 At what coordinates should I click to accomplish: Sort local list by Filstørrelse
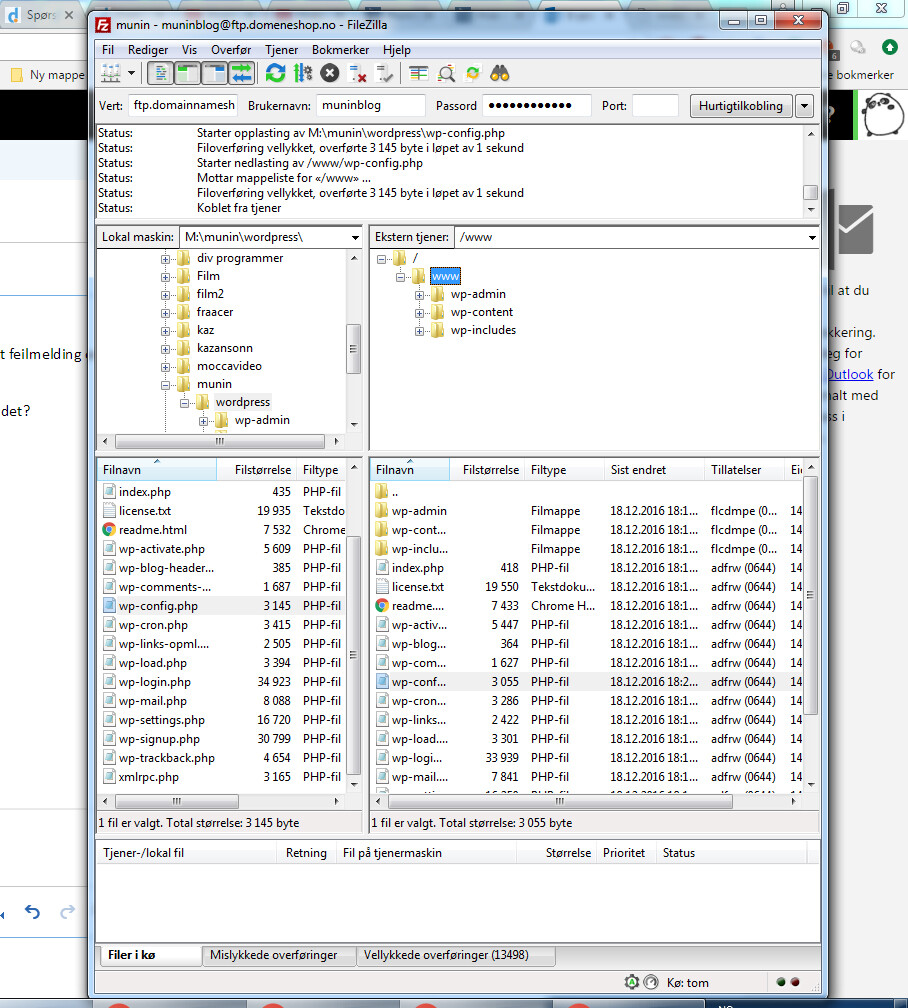[257, 470]
